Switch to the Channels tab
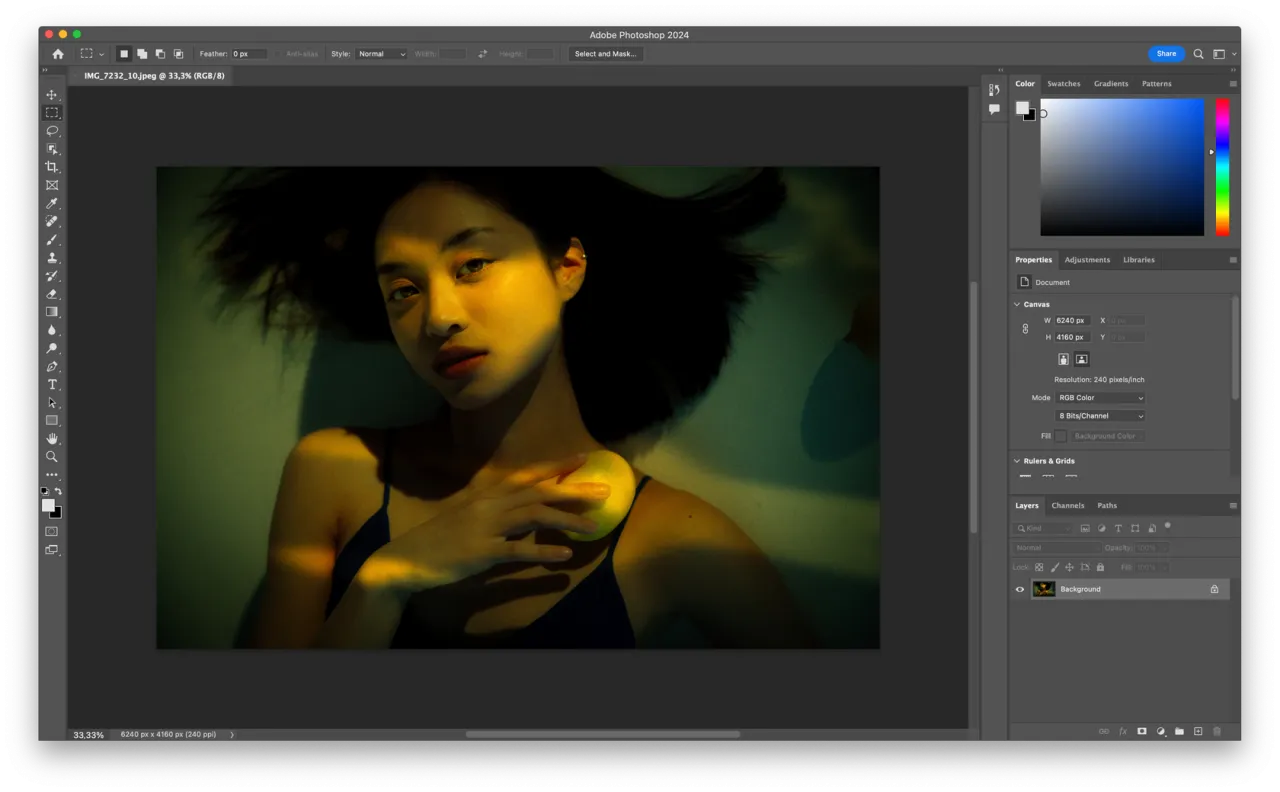1280x792 pixels. pyautogui.click(x=1068, y=505)
